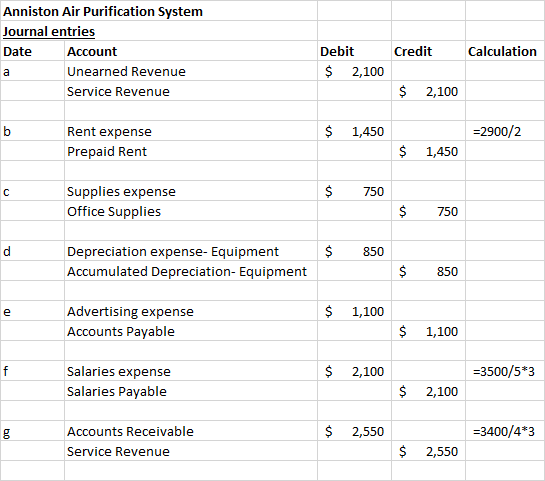Select the 'Account' column header
Screen dimensions: 545x481
pos(191,51)
